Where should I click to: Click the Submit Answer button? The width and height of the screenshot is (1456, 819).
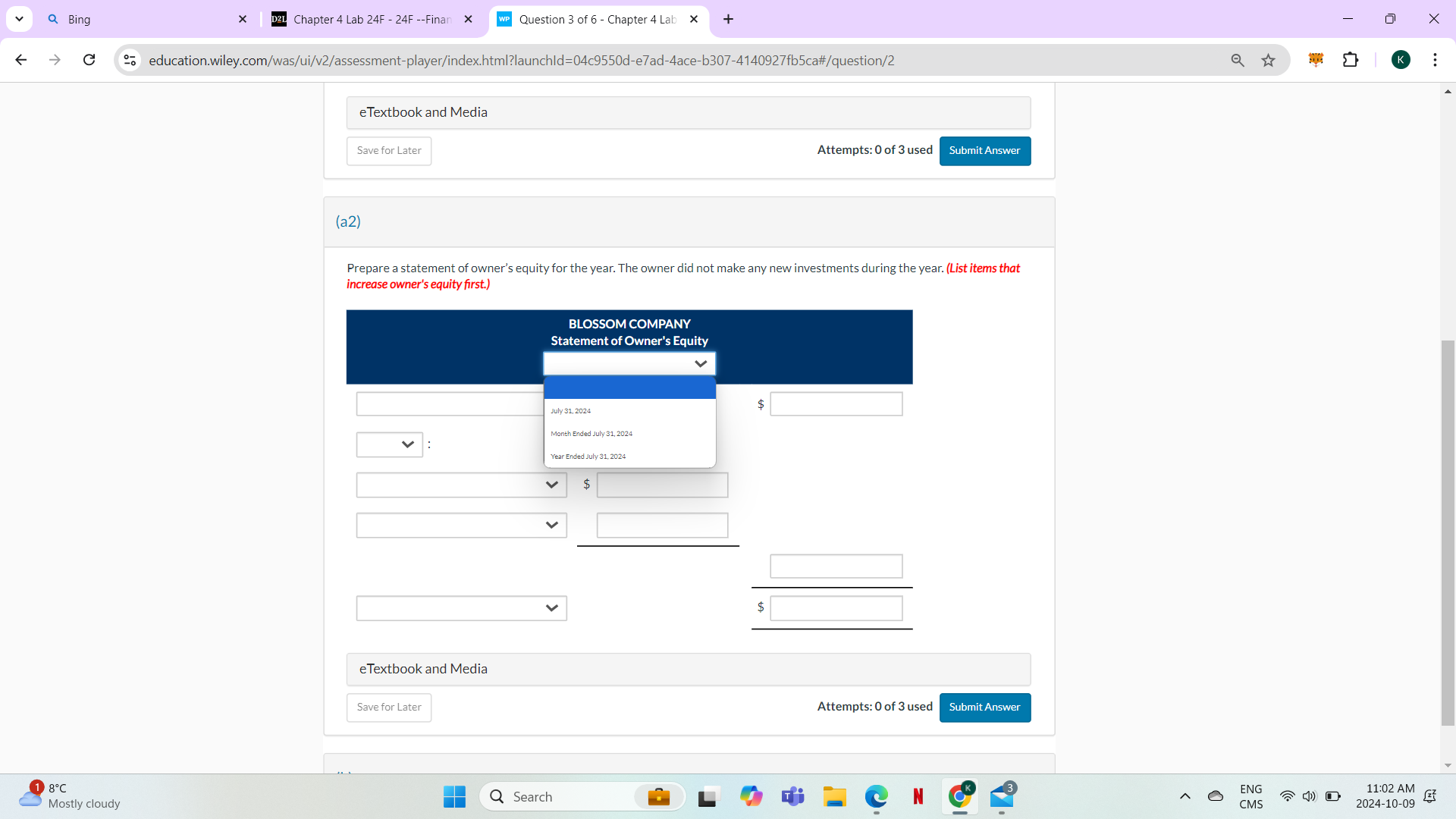984,708
